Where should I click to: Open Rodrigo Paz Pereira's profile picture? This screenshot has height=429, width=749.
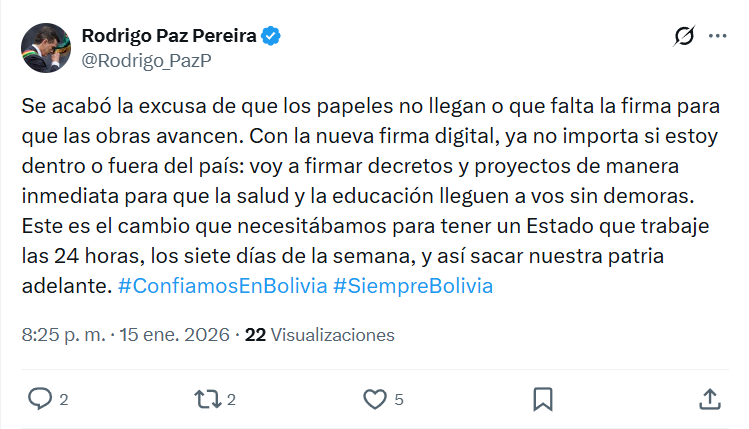click(46, 48)
